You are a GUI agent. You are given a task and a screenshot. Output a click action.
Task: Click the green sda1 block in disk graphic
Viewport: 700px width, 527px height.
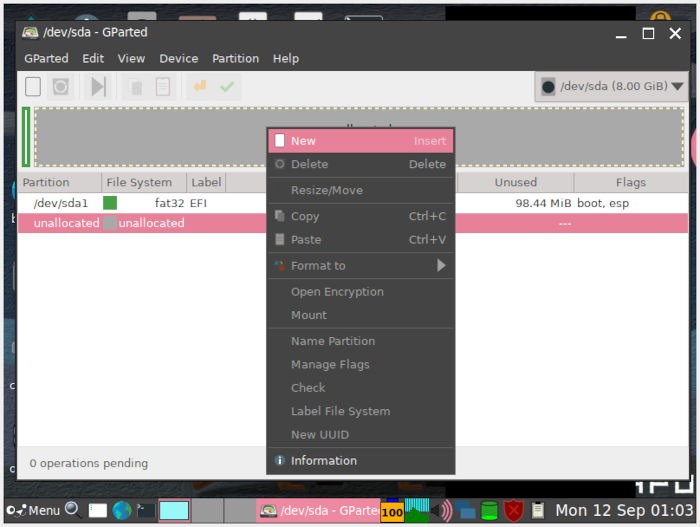pyautogui.click(x=26, y=137)
